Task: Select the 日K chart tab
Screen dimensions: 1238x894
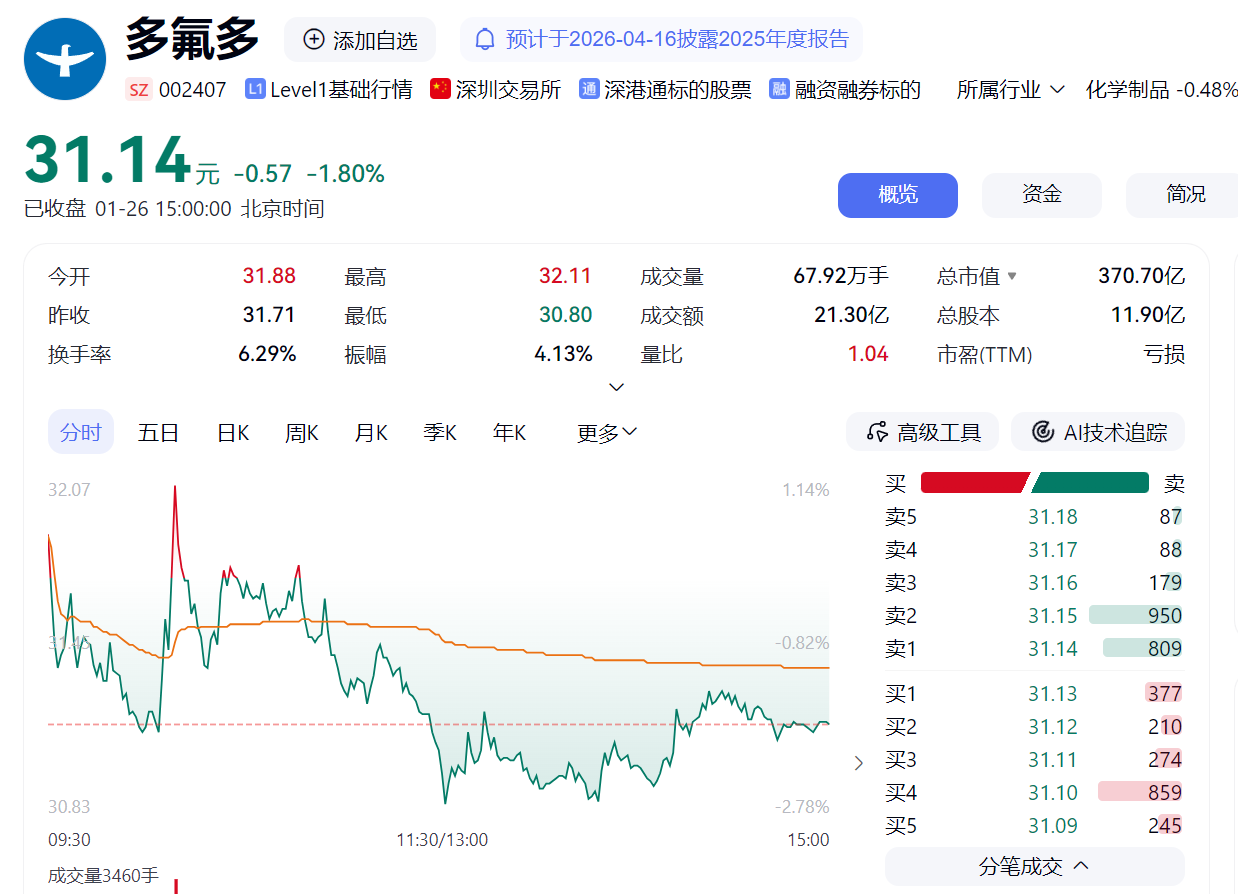Action: pyautogui.click(x=233, y=432)
